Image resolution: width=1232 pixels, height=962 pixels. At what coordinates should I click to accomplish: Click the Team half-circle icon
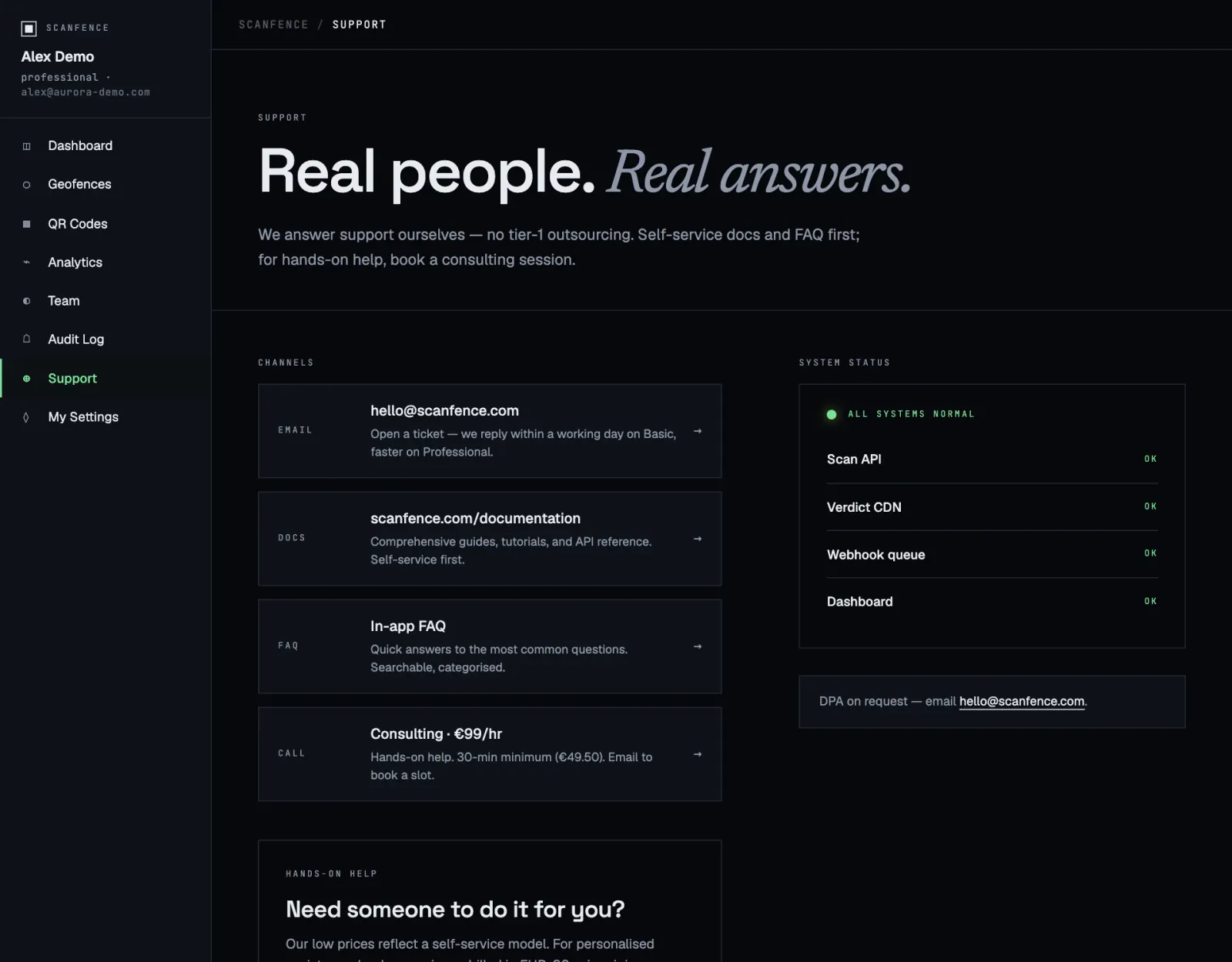pos(27,301)
